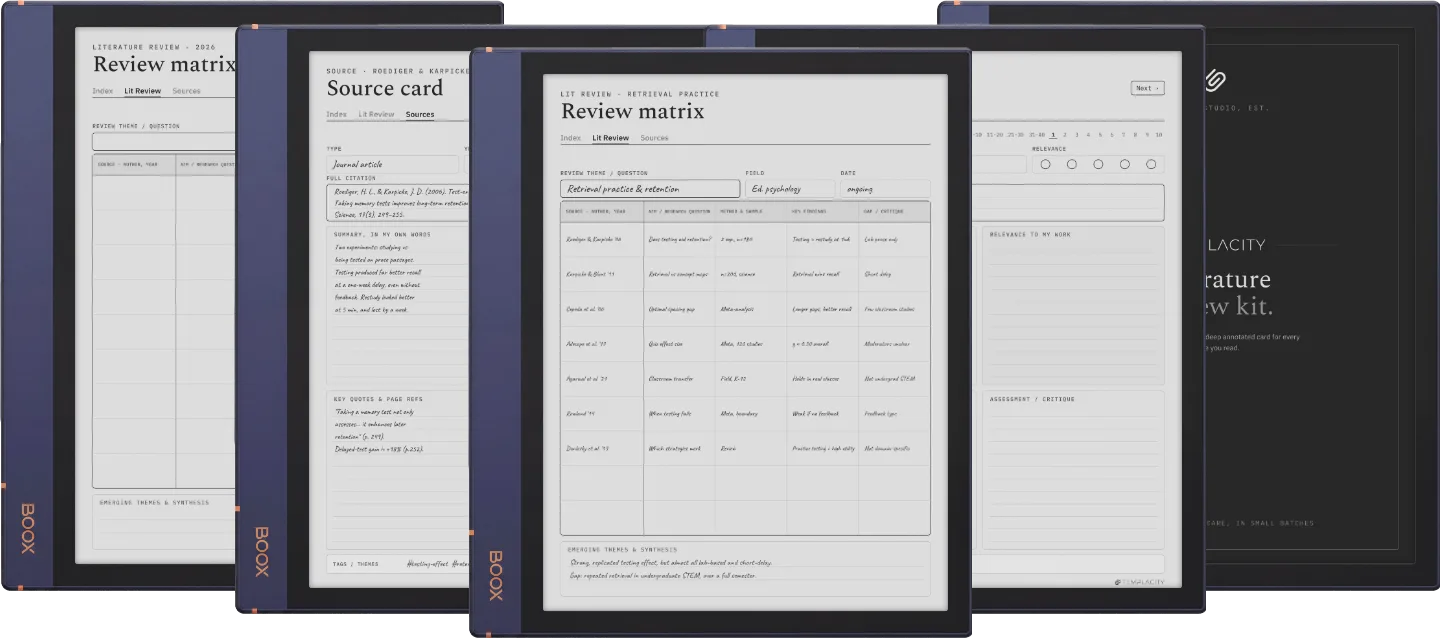
Task: Click the 'Optimal spacing gap' cell
Action: [x=680, y=309]
